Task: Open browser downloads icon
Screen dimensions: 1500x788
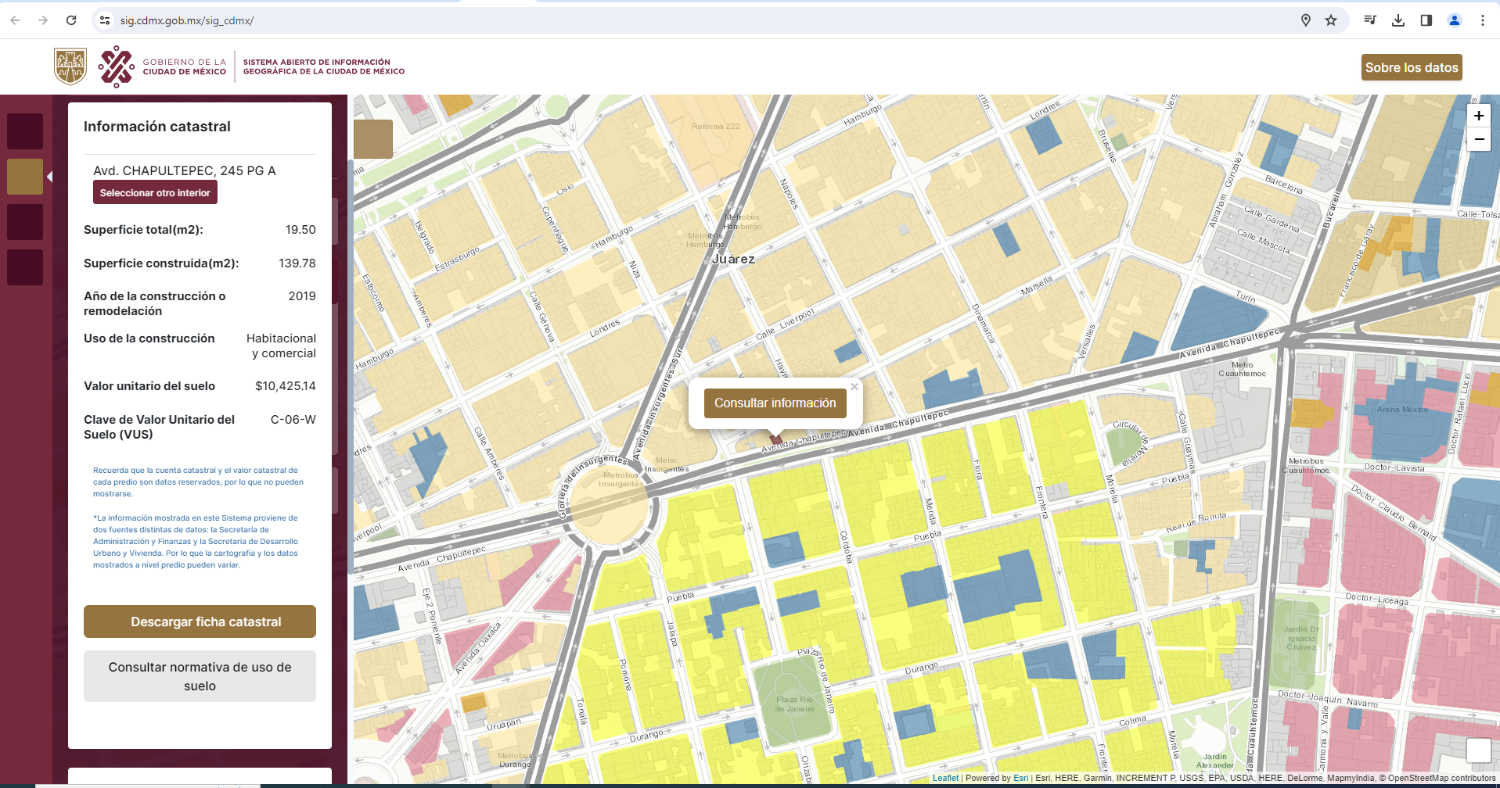Action: pos(1398,20)
